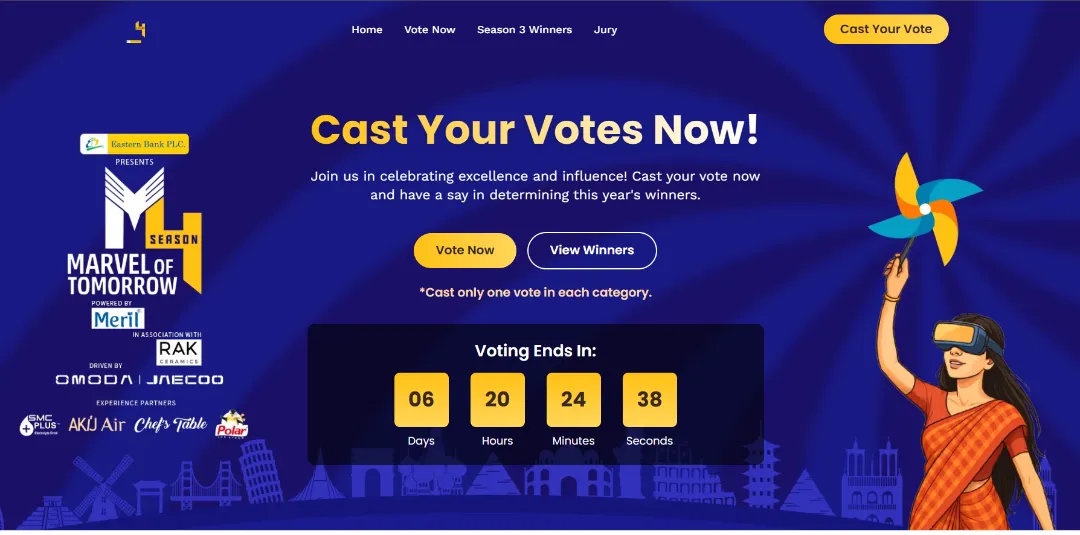
Task: Click the Akij Air logo
Action: 97,425
